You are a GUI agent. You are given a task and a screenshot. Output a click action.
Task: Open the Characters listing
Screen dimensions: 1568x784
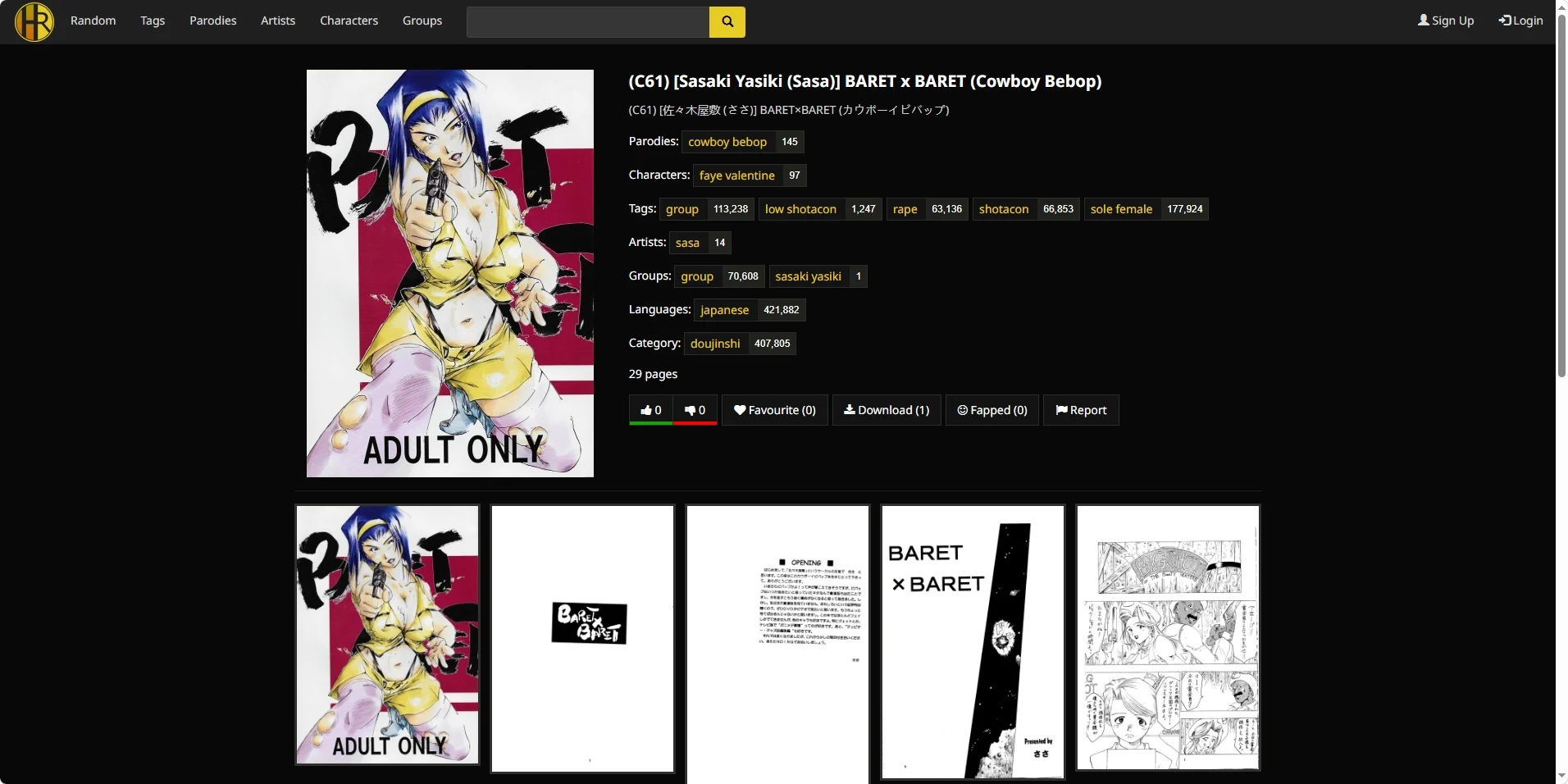click(x=349, y=21)
